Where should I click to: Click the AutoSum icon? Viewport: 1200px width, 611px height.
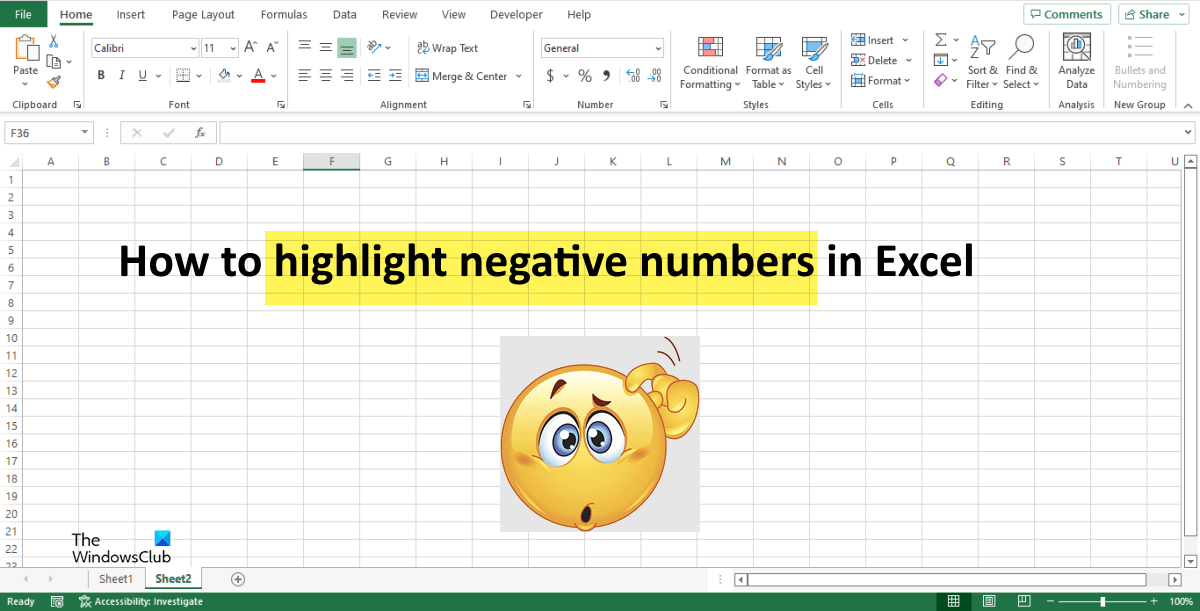pos(938,40)
